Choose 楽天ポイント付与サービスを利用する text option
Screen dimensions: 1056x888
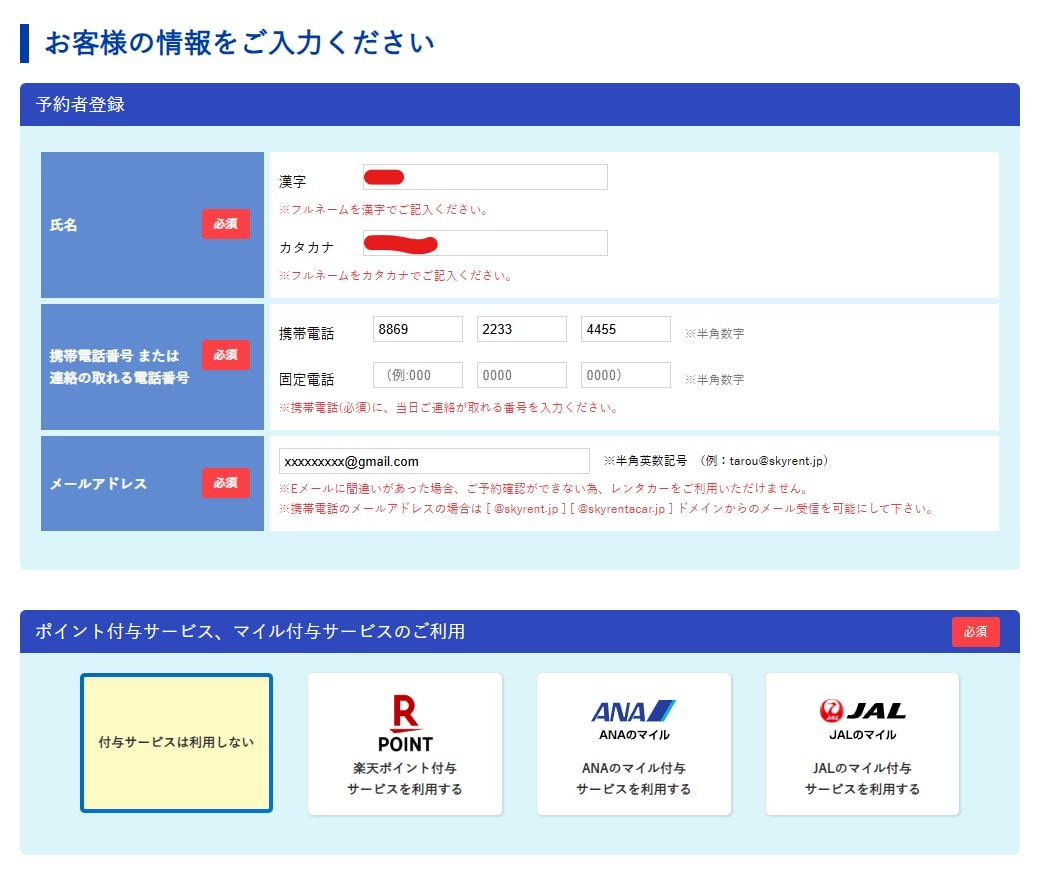[404, 779]
